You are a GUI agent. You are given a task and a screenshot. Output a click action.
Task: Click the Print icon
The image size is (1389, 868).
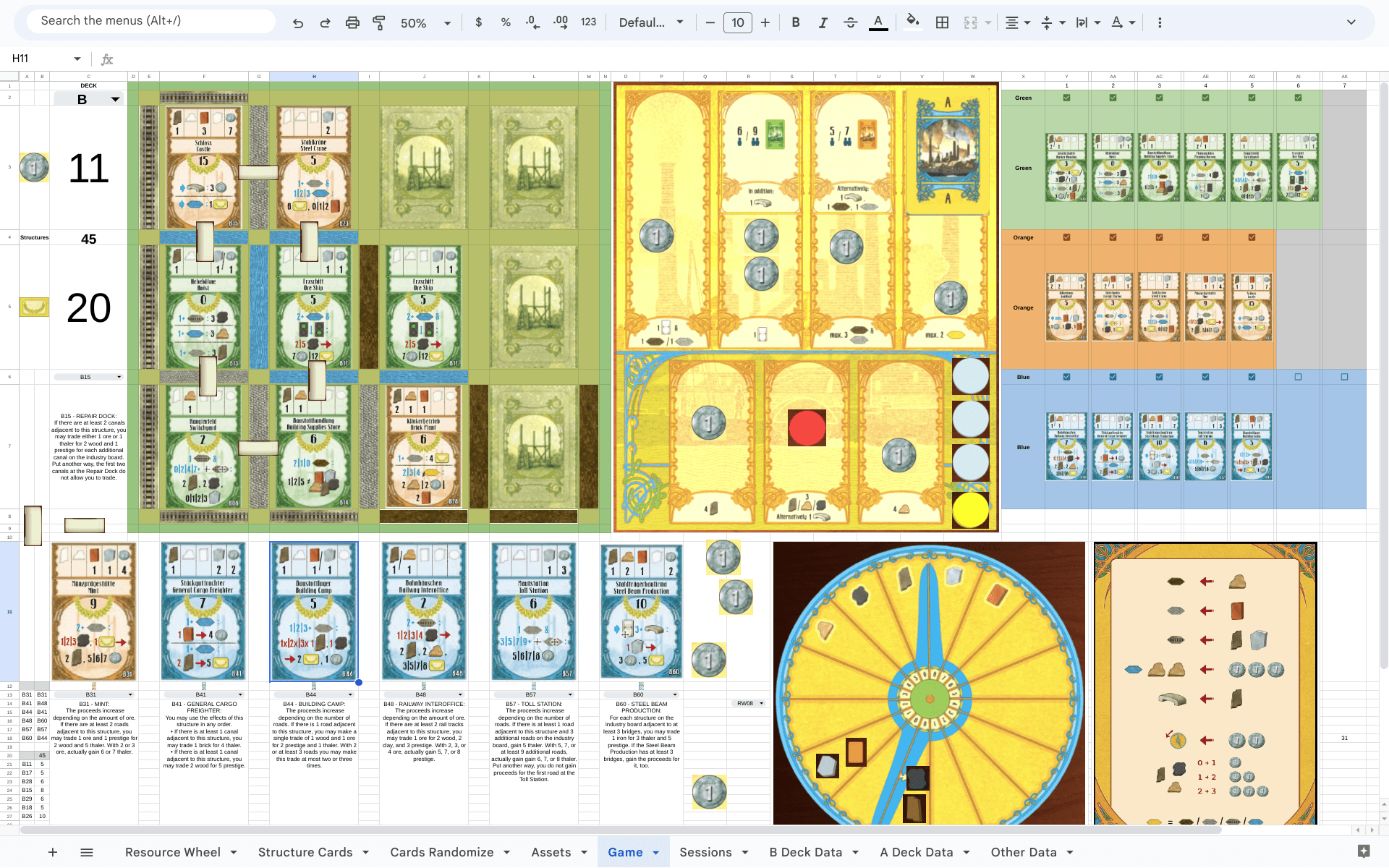(x=352, y=22)
